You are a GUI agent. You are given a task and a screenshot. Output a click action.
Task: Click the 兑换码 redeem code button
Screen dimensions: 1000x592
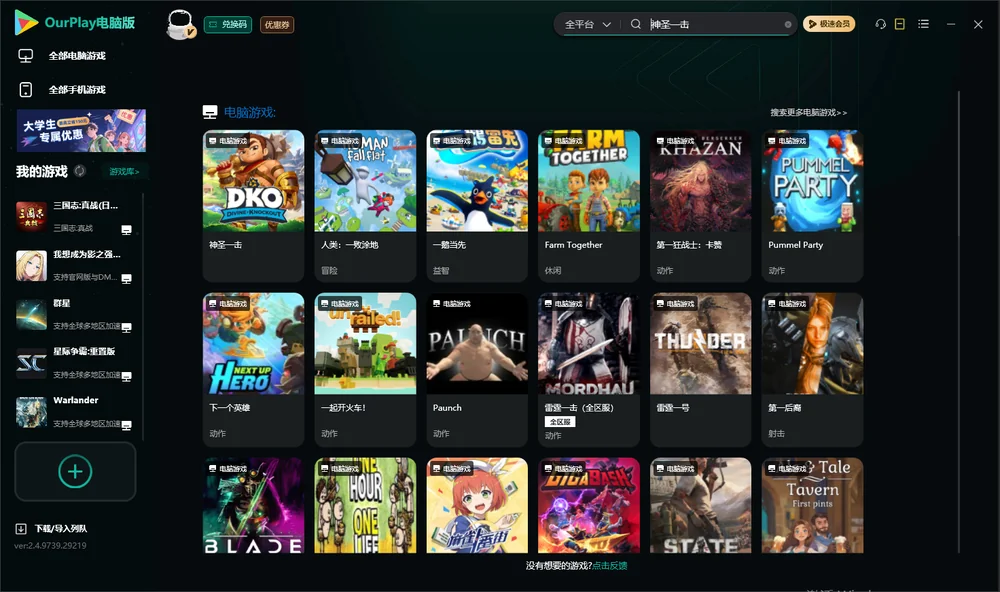click(228, 24)
